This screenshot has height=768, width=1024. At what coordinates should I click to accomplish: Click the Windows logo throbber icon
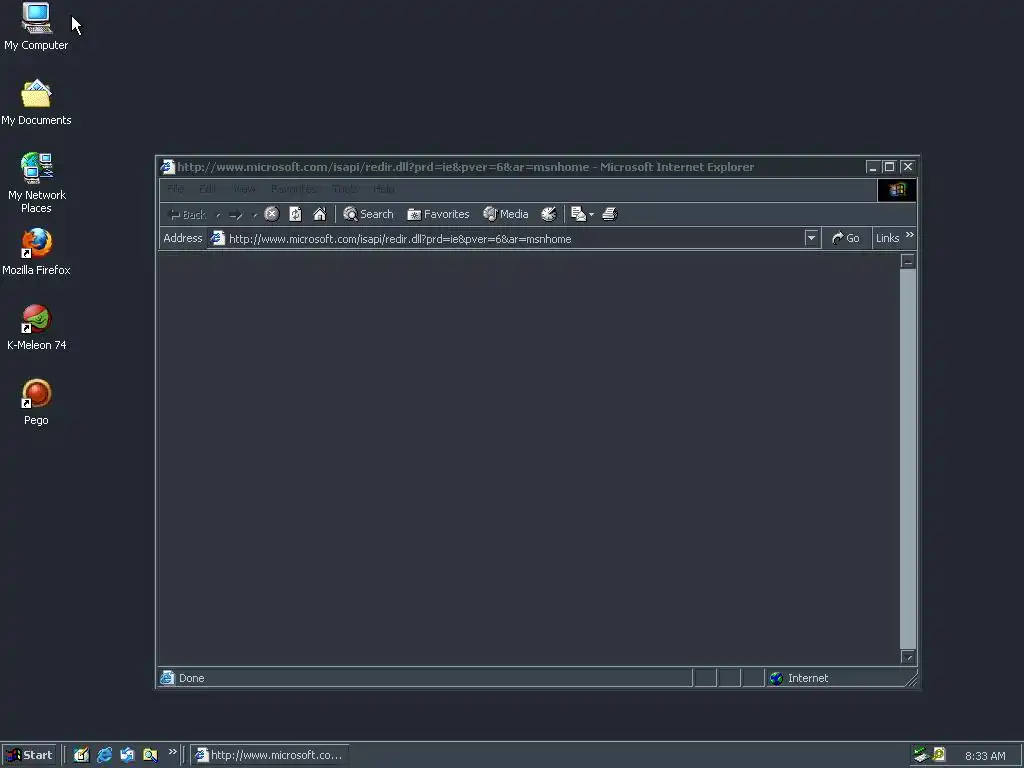[897, 190]
